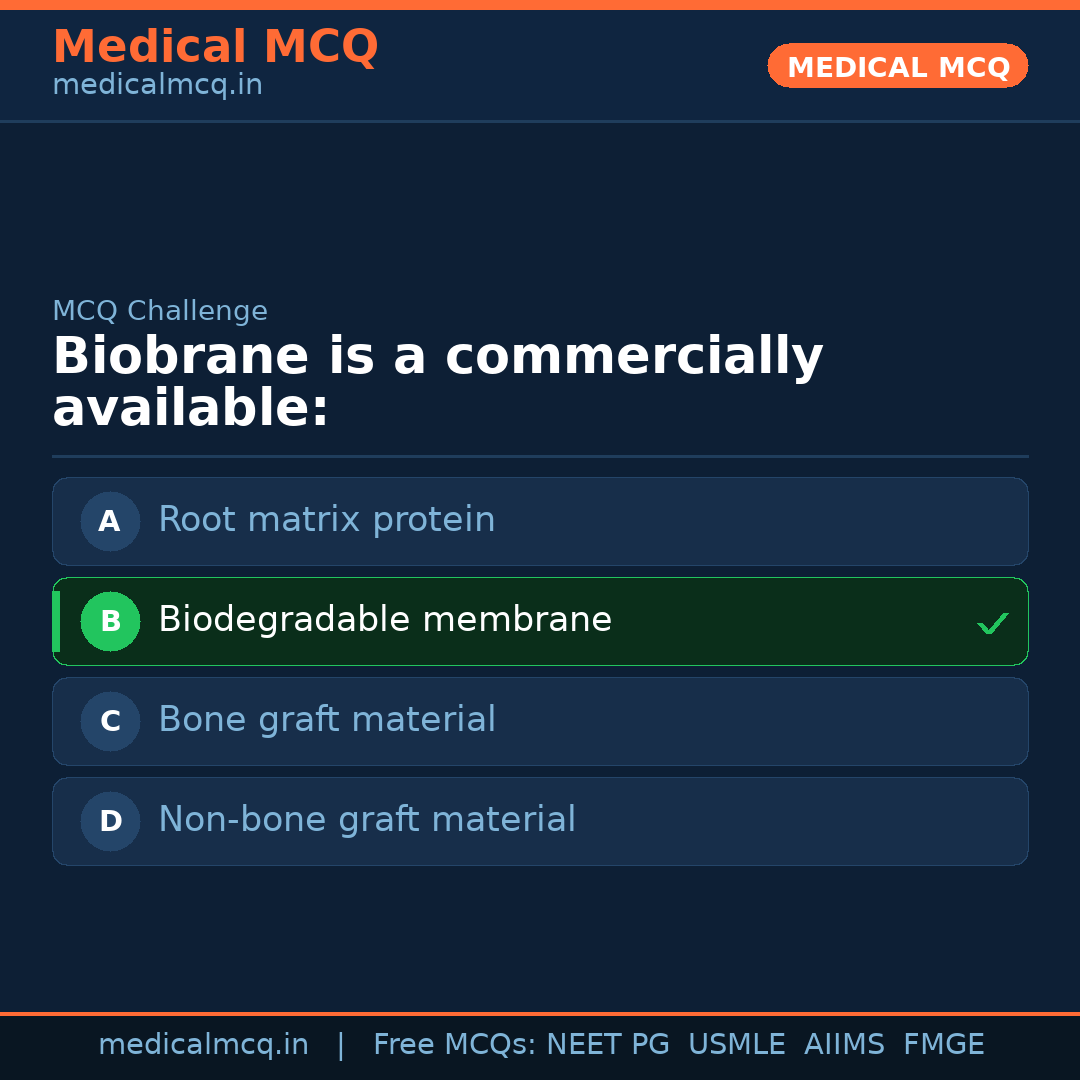Viewport: 1080px width, 1080px height.
Task: Pick the "Bone graft material" answer text
Action: (326, 720)
